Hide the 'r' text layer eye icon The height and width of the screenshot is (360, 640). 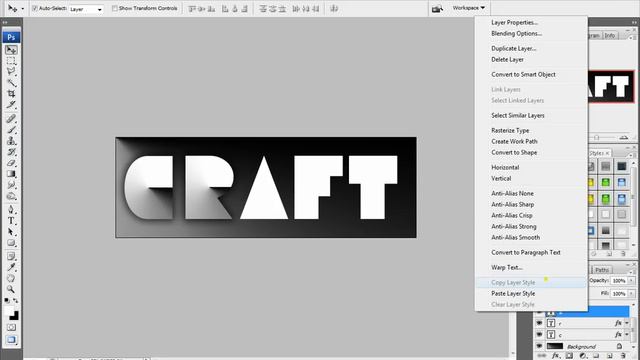539,323
